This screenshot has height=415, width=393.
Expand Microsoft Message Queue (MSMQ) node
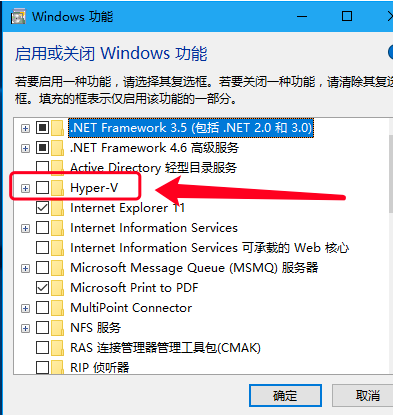click(25, 268)
